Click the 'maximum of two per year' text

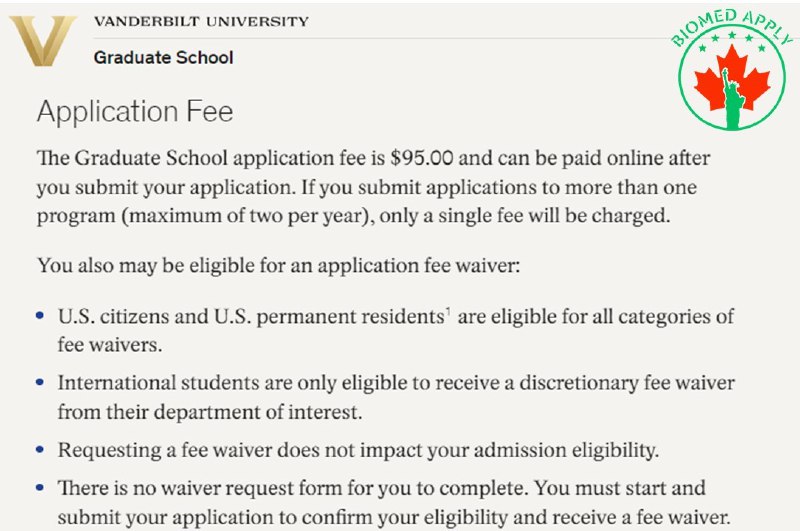[x=245, y=216]
